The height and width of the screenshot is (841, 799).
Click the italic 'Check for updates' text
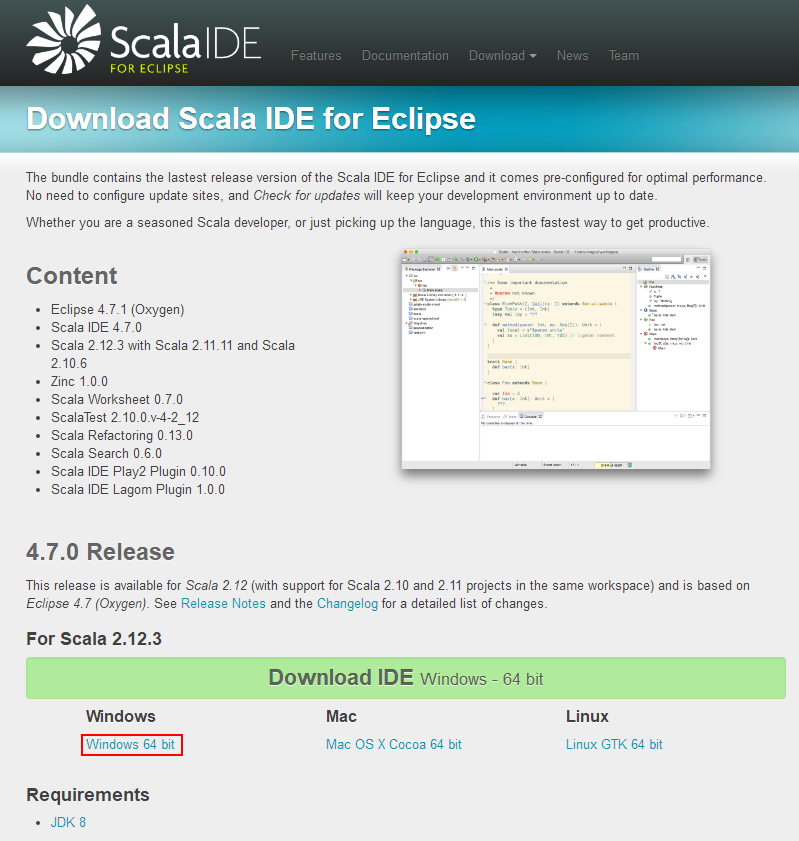pyautogui.click(x=306, y=195)
